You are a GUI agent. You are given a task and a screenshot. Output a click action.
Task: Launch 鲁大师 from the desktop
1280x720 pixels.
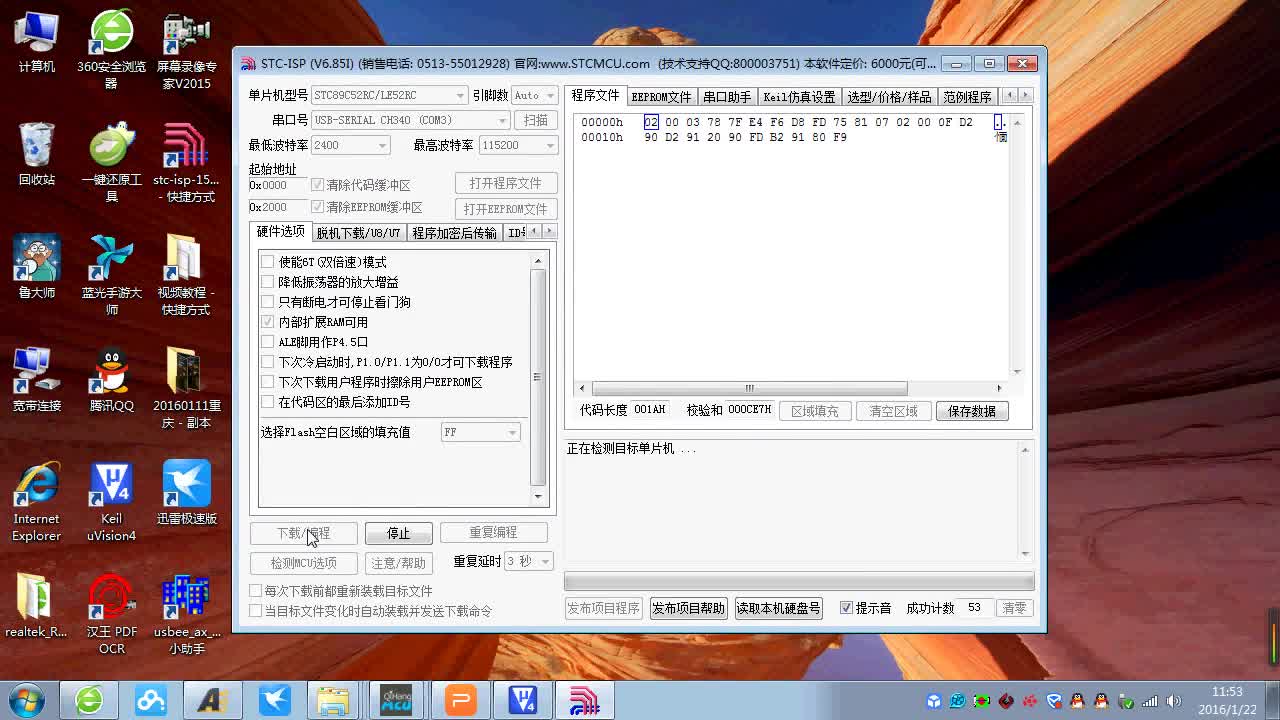[37, 268]
